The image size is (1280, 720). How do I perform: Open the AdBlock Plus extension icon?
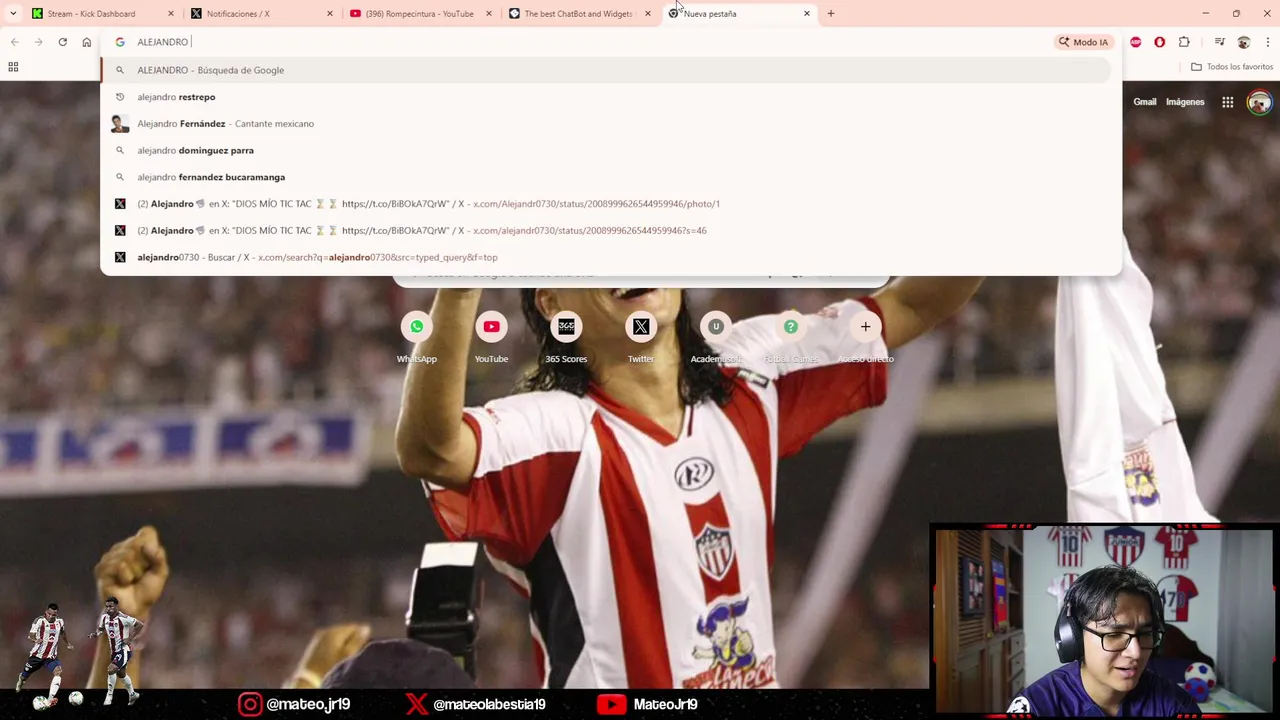pos(1136,42)
